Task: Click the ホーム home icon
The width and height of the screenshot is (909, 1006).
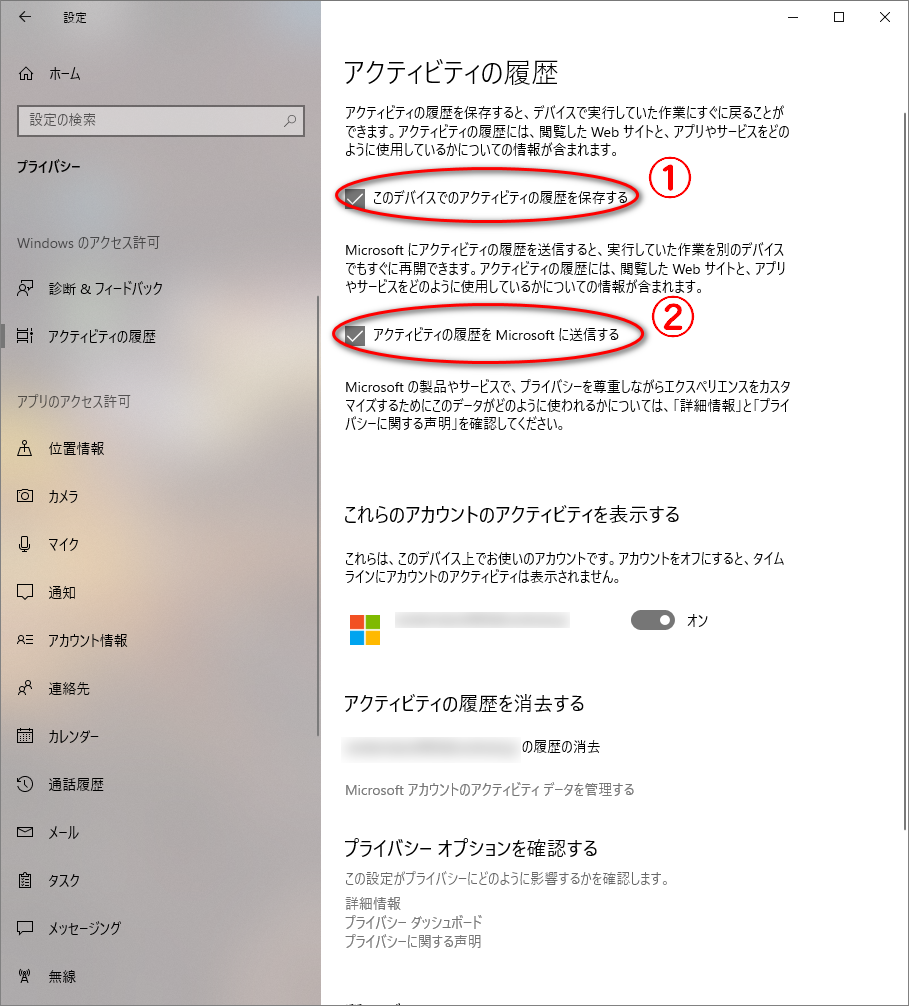Action: 27,74
